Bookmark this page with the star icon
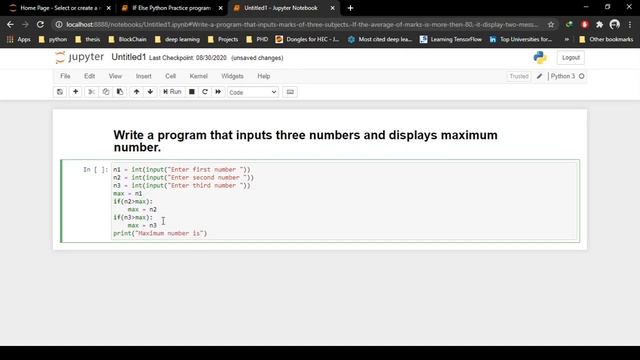Image resolution: width=640 pixels, height=360 pixels. pos(551,24)
